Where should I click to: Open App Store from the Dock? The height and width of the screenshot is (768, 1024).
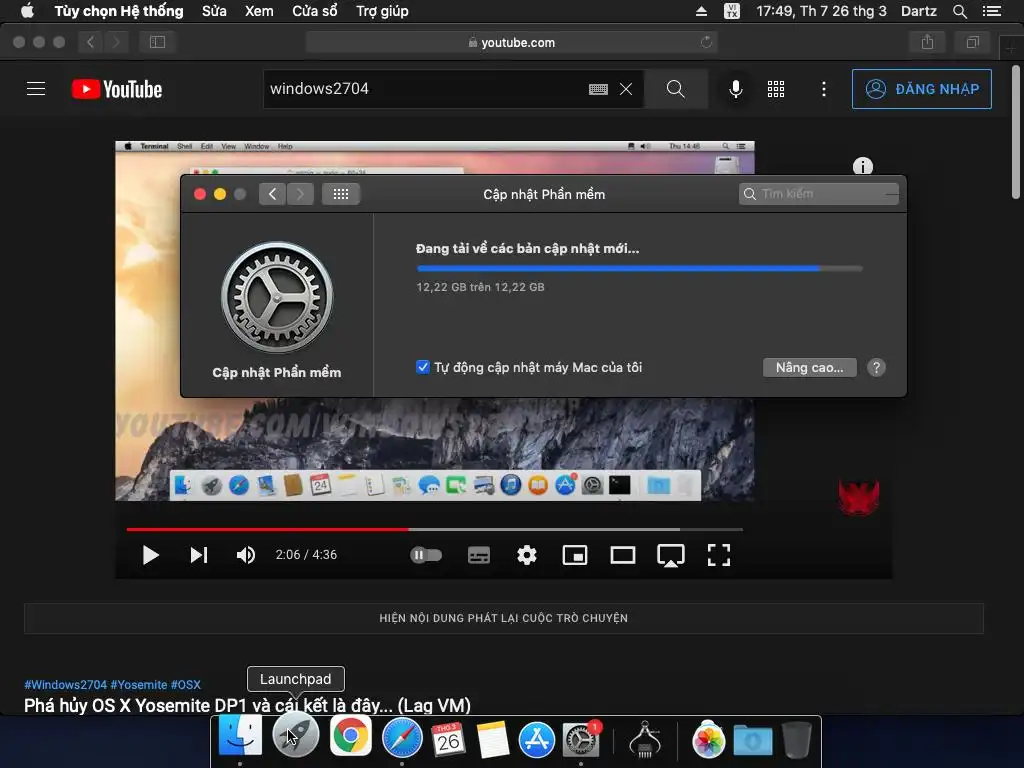pyautogui.click(x=537, y=739)
